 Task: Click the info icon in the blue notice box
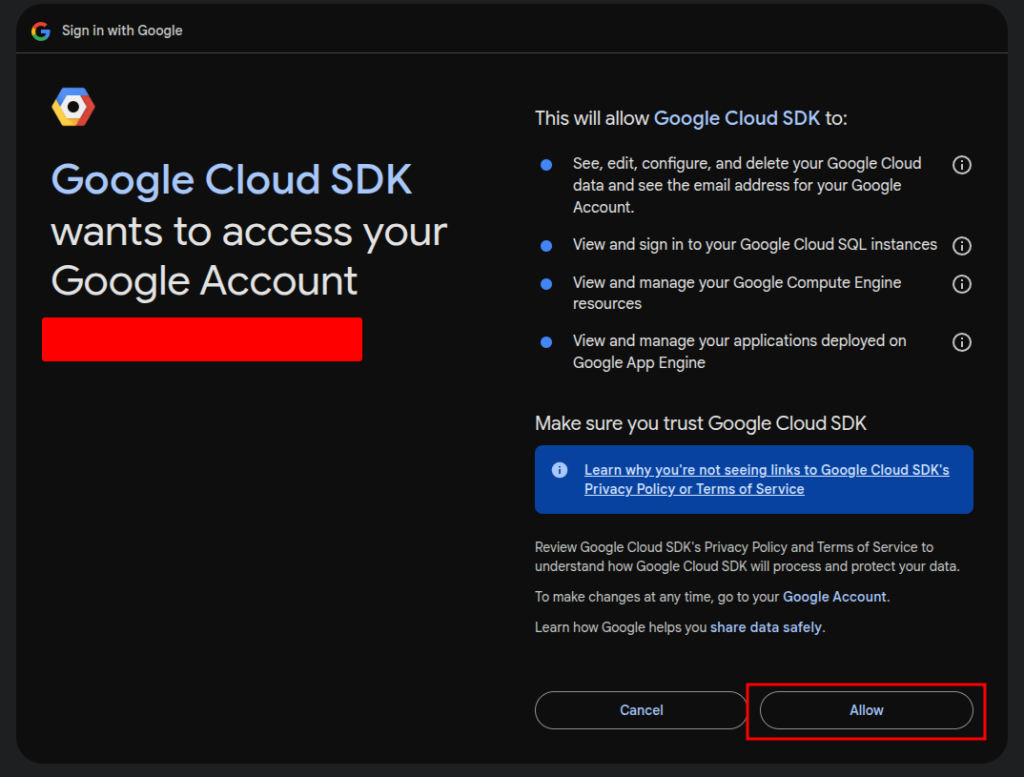tap(559, 470)
